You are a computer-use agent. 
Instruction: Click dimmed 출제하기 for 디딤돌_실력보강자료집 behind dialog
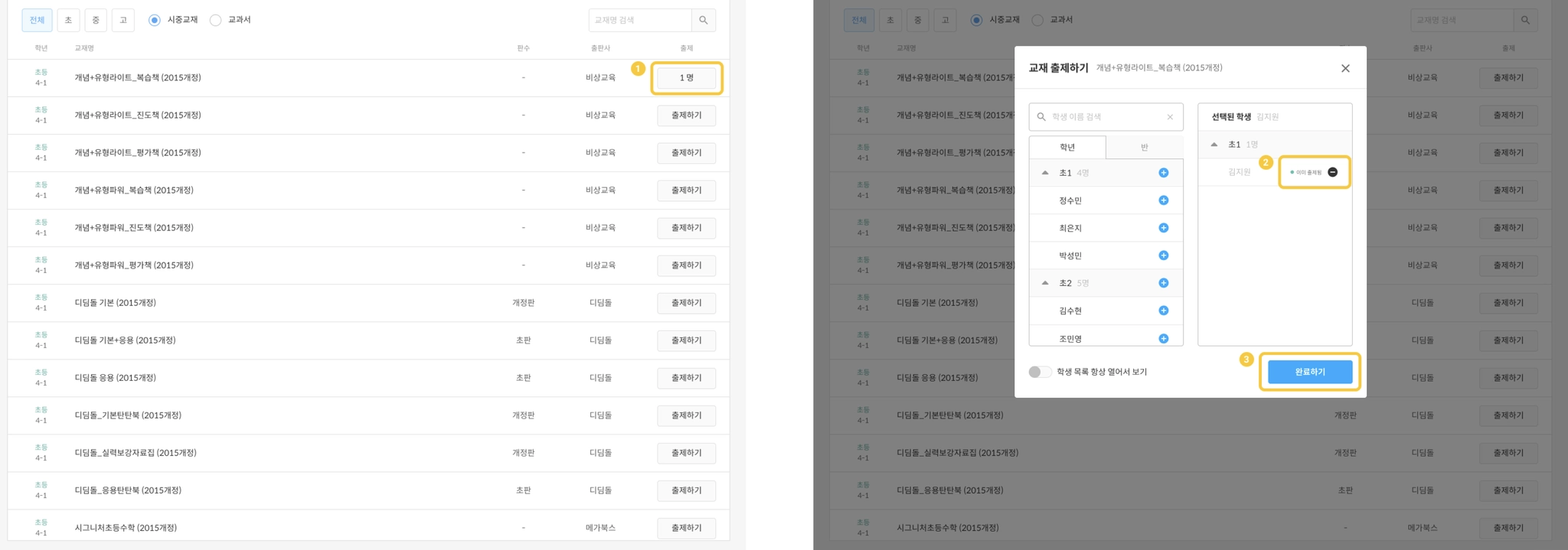[1508, 453]
